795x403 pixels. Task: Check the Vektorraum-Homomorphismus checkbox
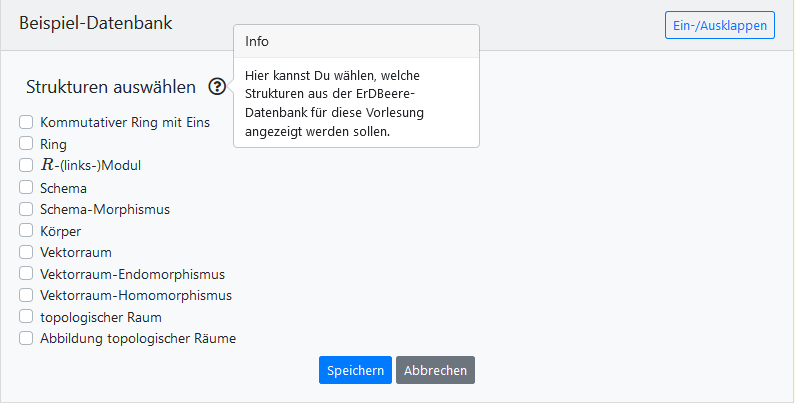tap(26, 295)
